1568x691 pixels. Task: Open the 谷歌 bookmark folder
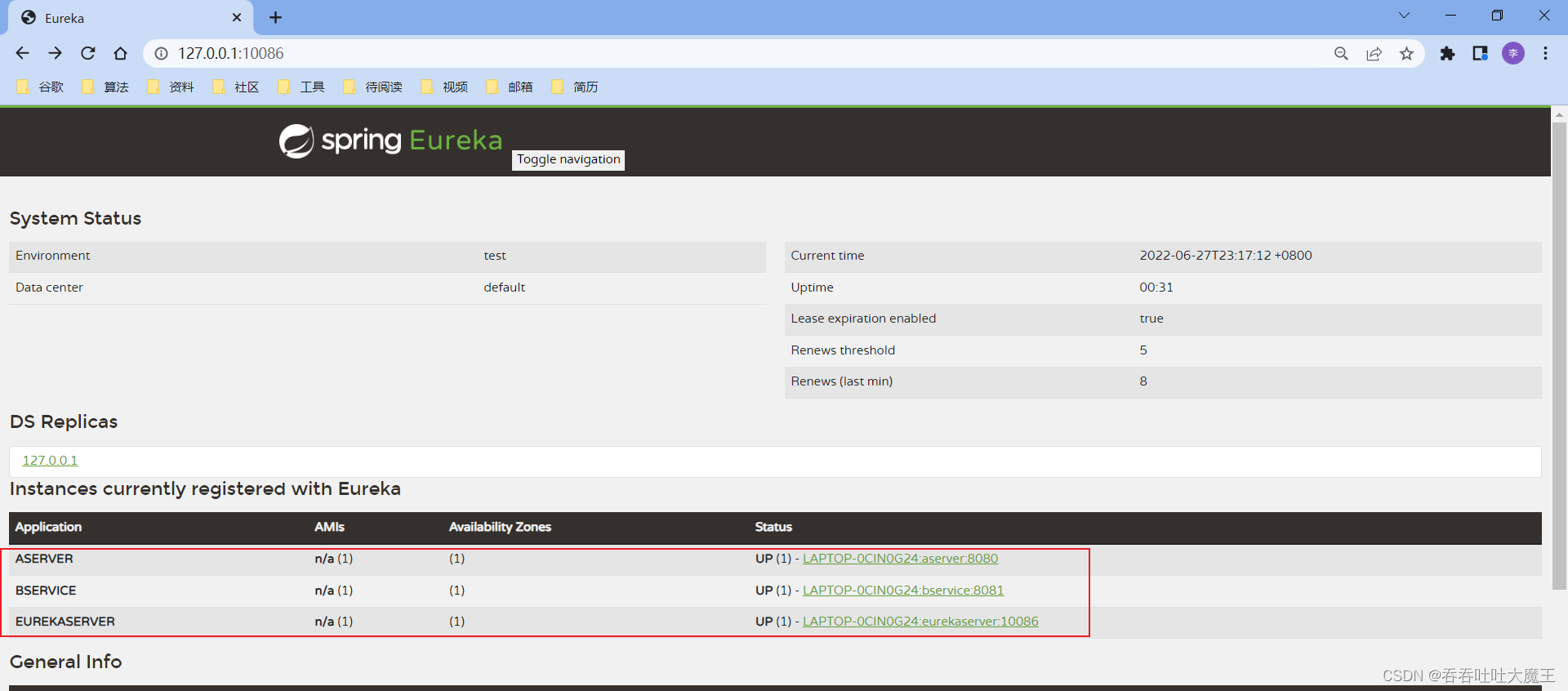tap(40, 87)
